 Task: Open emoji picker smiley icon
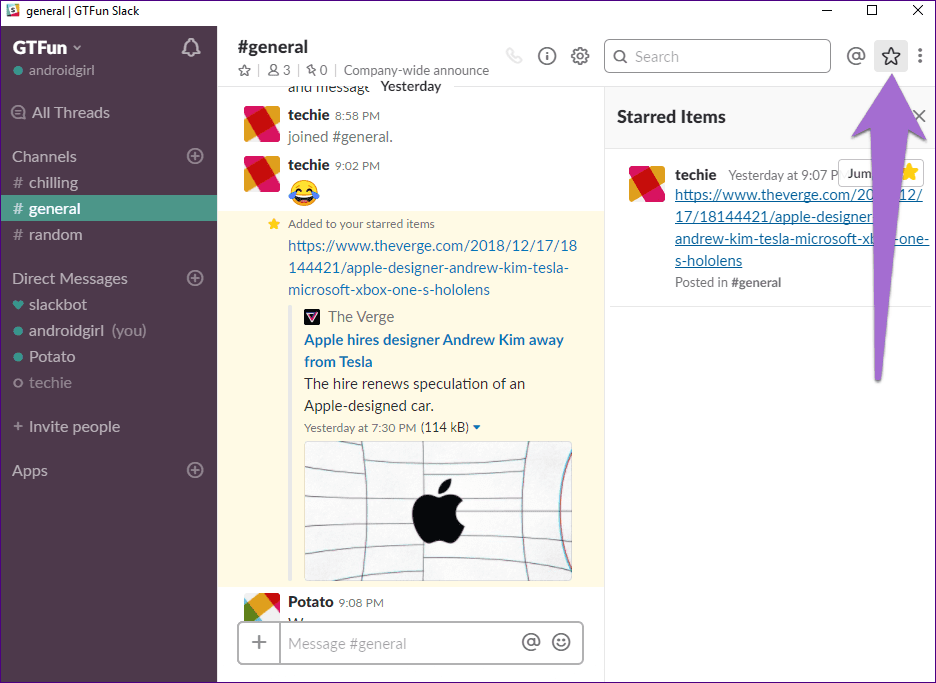pyautogui.click(x=561, y=642)
